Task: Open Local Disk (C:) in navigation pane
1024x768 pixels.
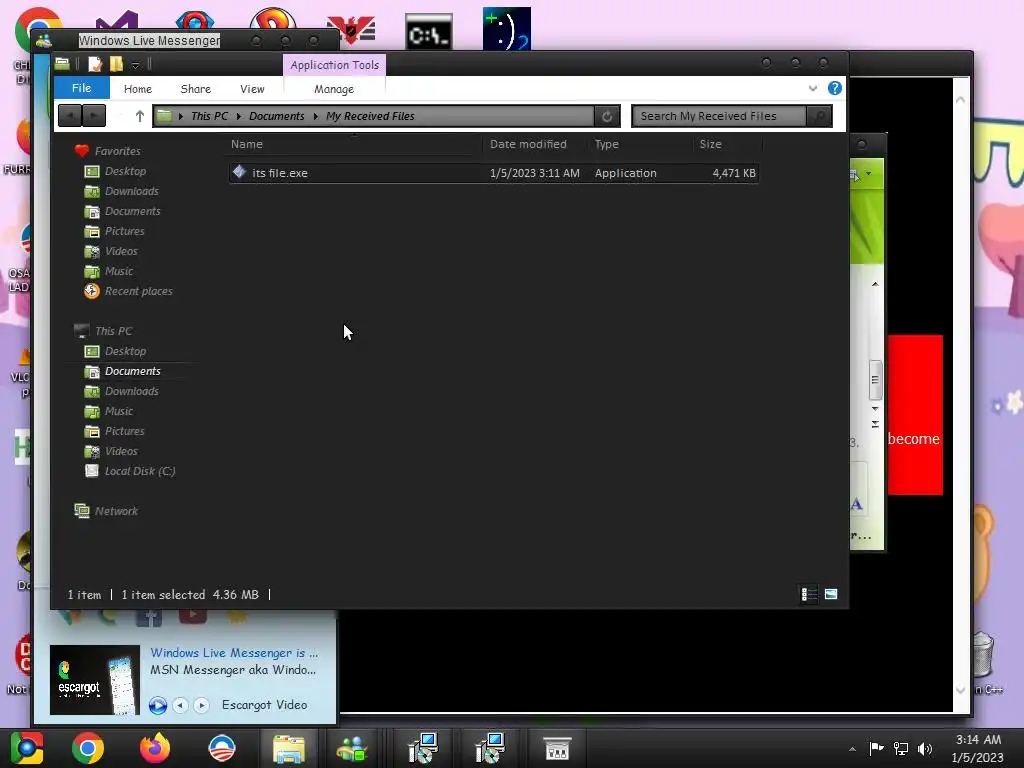Action: [140, 472]
